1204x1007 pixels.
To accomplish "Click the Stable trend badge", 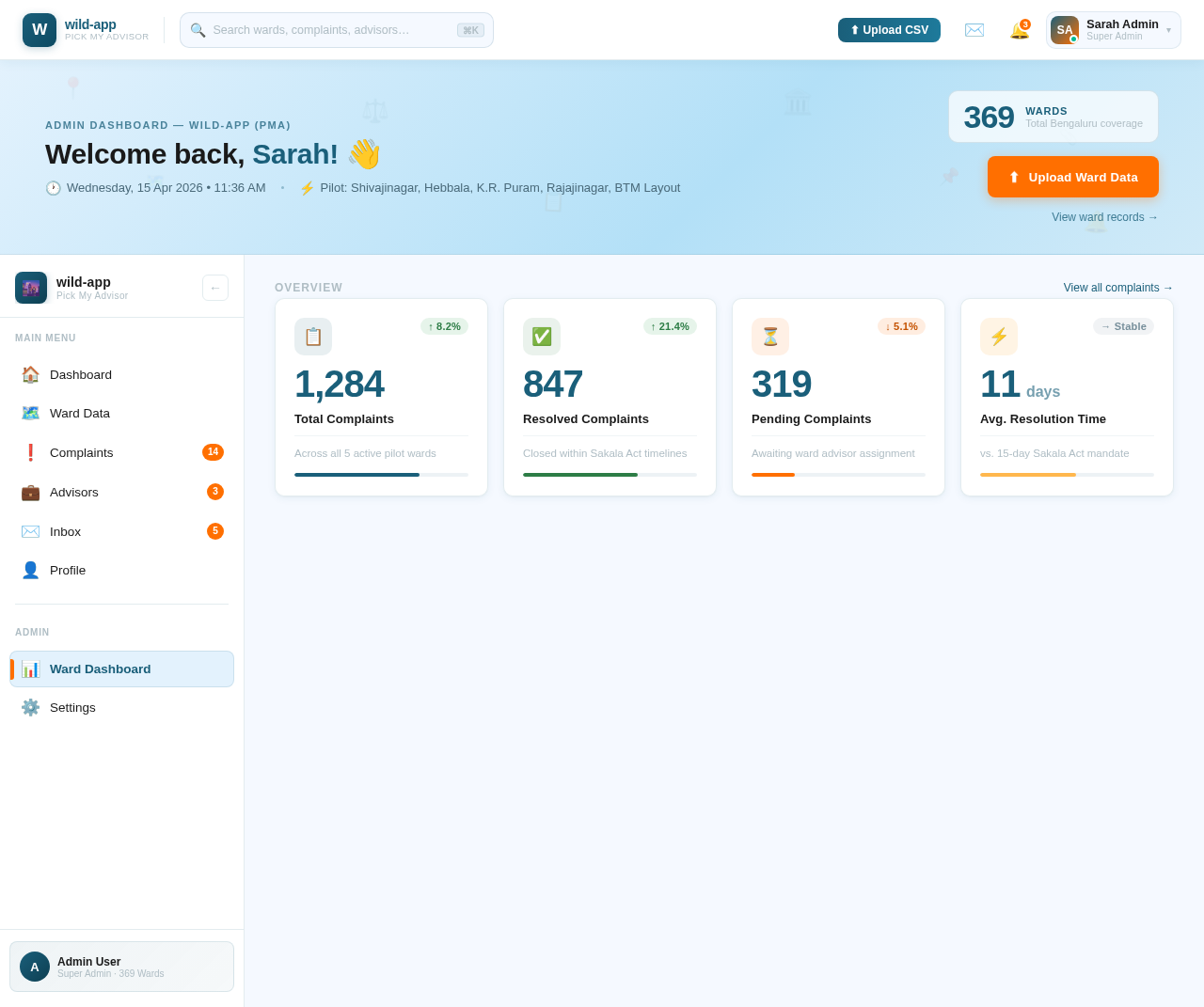I will (1123, 326).
